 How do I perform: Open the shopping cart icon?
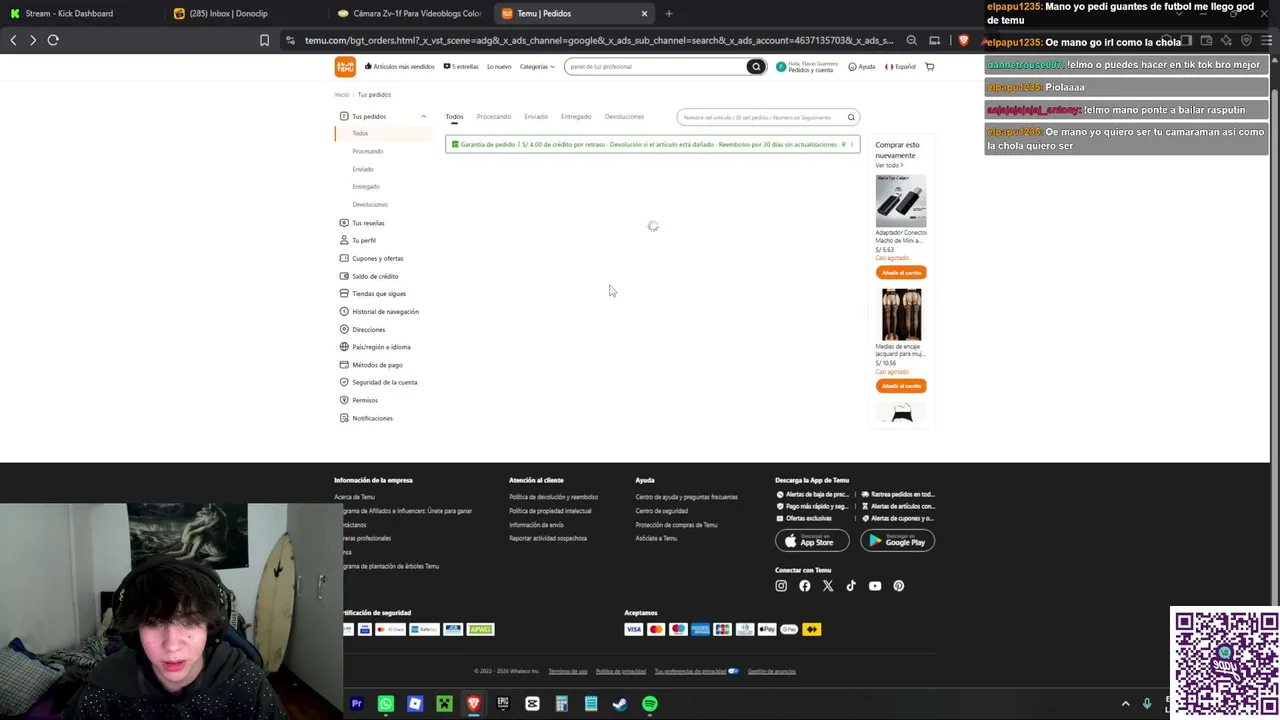[x=929, y=67]
